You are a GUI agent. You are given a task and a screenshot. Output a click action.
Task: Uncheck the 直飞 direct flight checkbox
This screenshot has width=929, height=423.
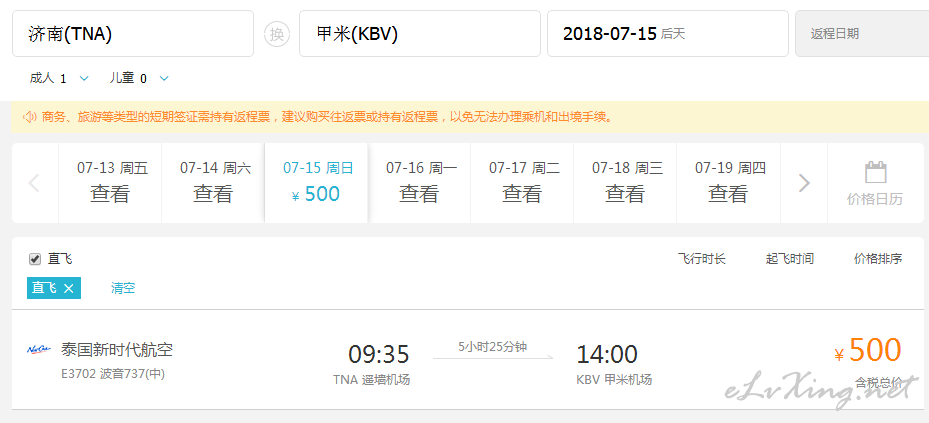click(35, 259)
